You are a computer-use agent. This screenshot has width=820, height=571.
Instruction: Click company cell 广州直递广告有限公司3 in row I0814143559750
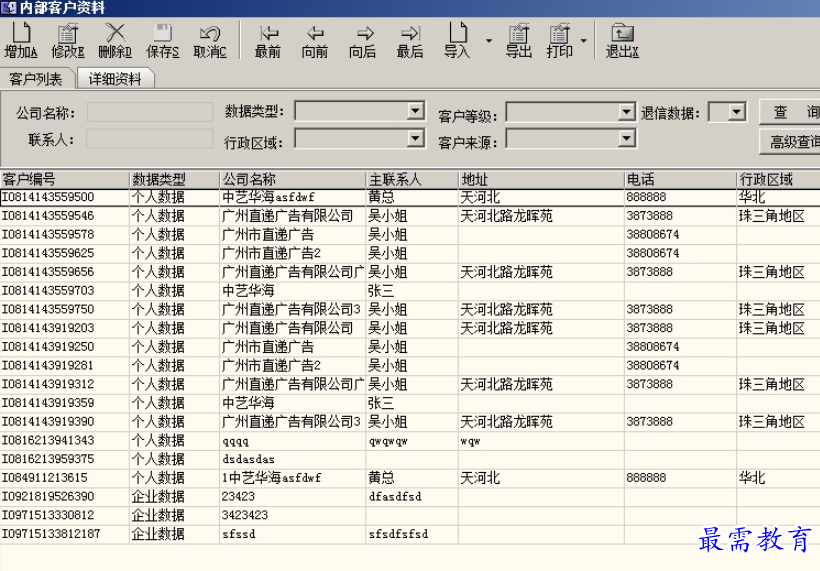click(x=291, y=310)
